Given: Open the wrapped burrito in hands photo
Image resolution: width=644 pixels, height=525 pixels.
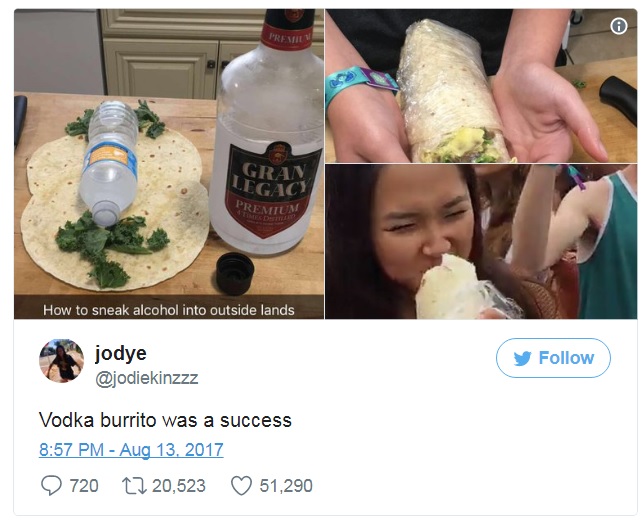Looking at the screenshot, I should 481,86.
